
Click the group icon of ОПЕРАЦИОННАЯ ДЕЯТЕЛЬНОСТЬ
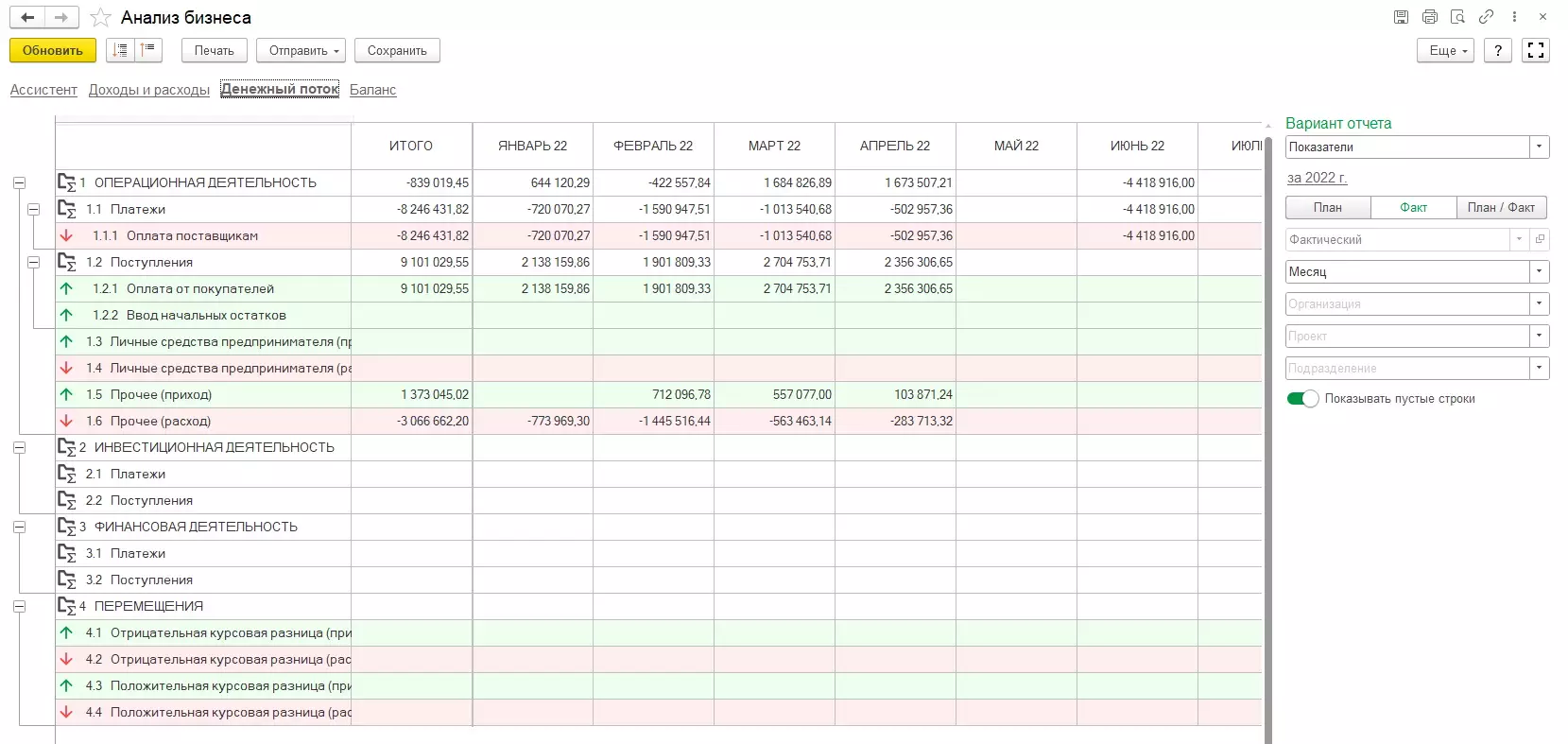pyautogui.click(x=66, y=182)
